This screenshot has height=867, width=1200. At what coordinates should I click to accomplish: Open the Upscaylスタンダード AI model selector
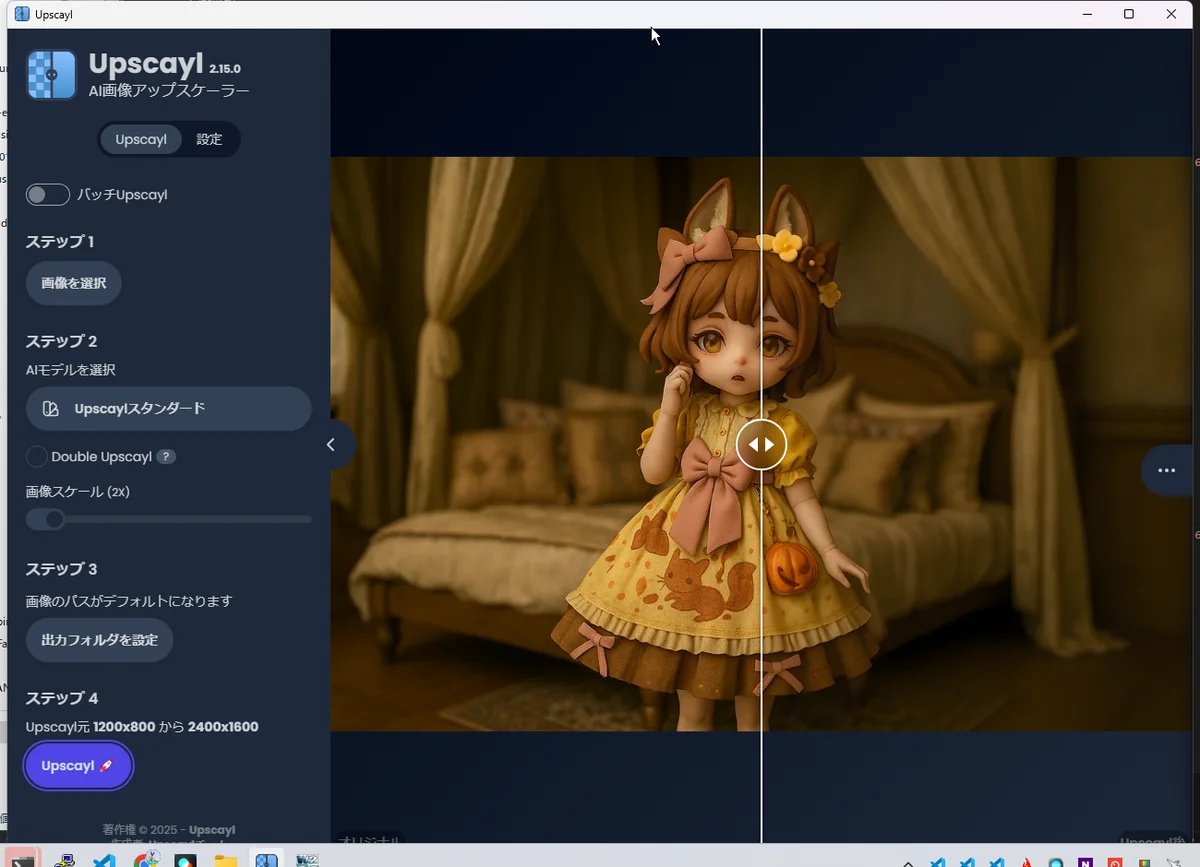[x=168, y=409]
